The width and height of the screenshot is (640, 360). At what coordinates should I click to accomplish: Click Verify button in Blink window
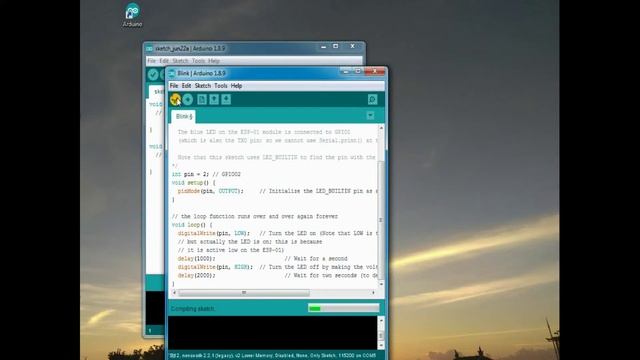(176, 99)
